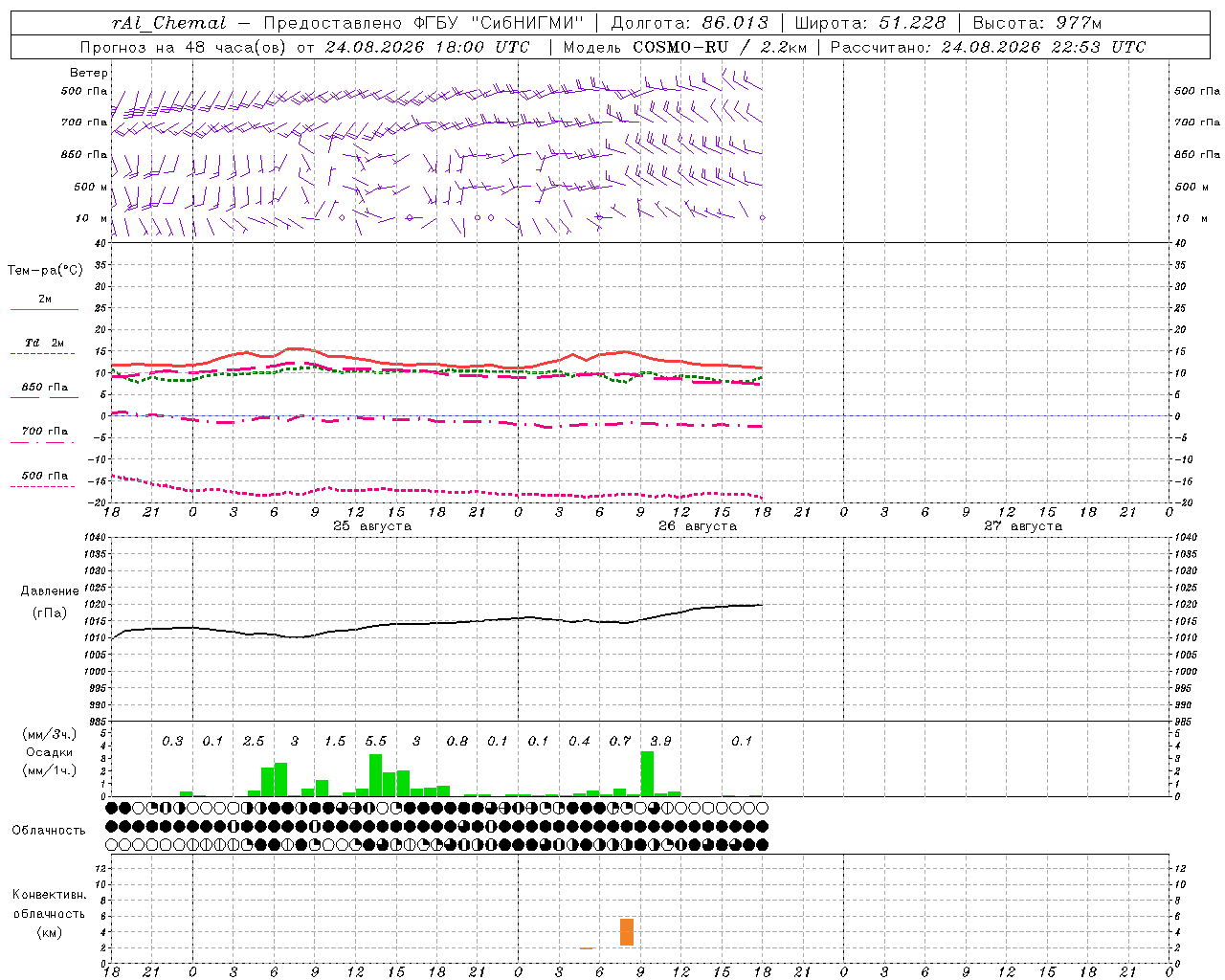Click the Осадки precipitation axis label
1225x980 pixels.
tap(50, 752)
